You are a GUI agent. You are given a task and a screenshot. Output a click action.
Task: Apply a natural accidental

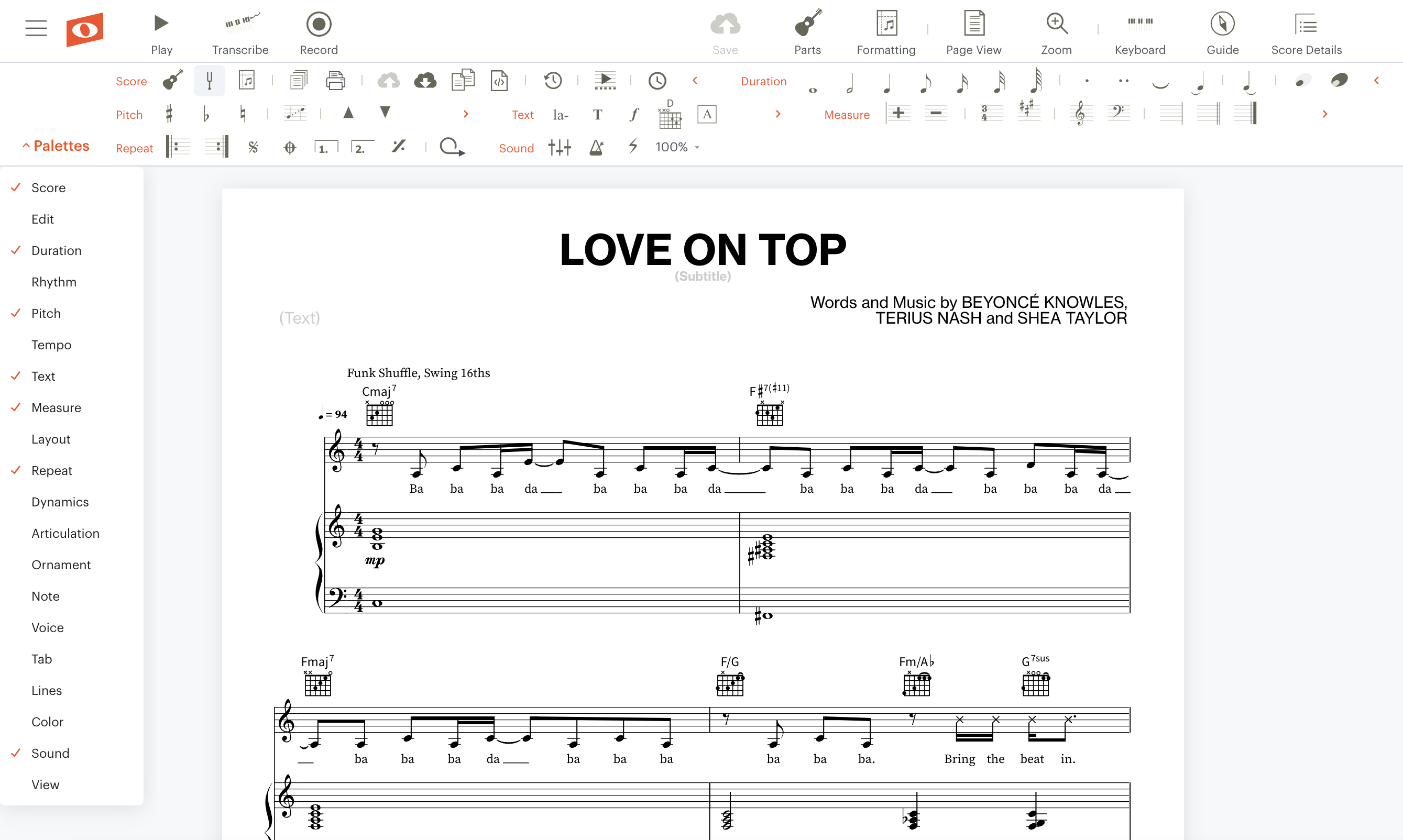coord(243,114)
